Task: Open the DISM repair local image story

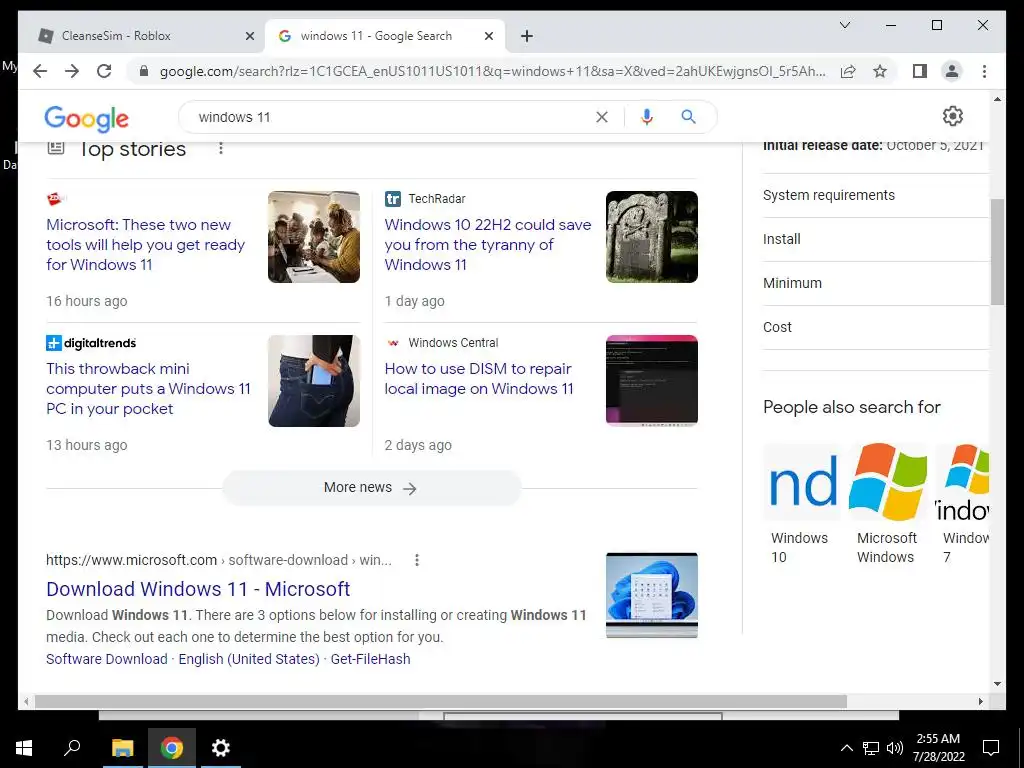Action: 479,379
